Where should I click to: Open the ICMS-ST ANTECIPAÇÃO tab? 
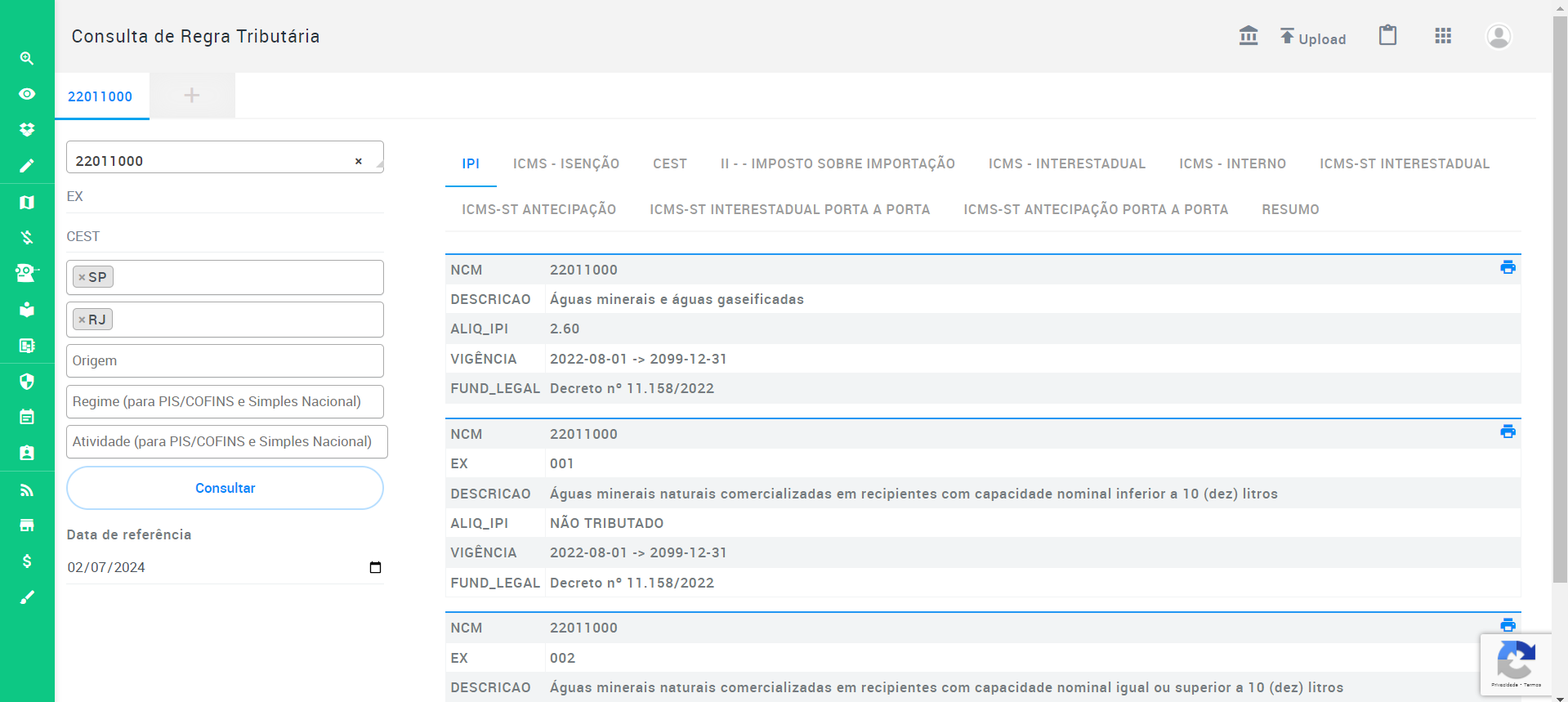coord(539,209)
